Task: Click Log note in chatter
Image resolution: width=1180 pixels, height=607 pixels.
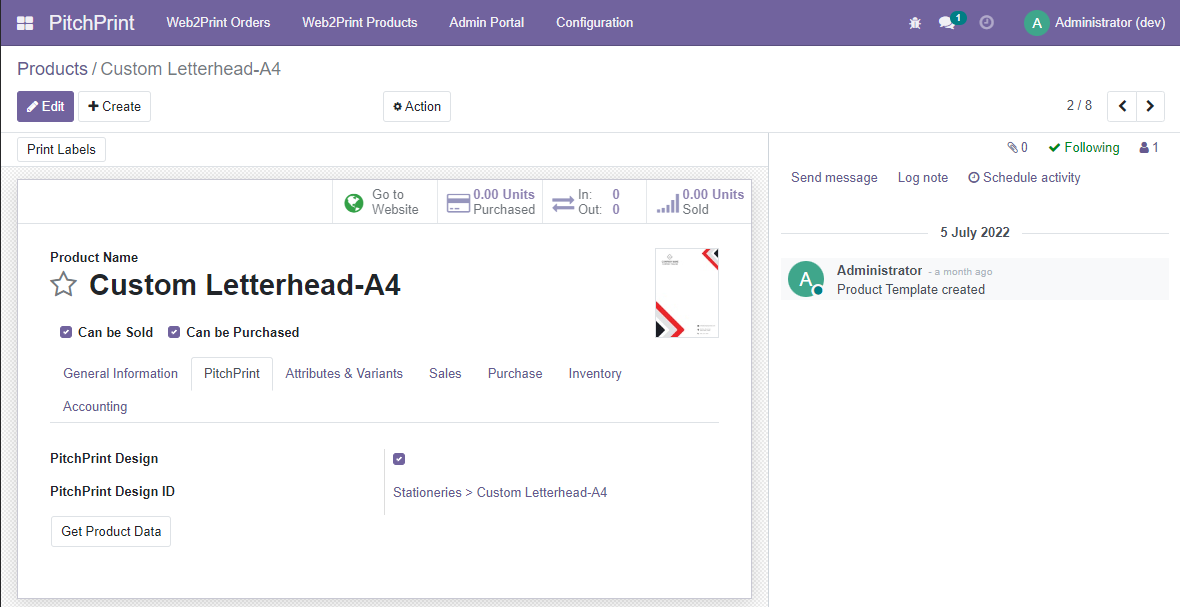Action: click(x=923, y=178)
